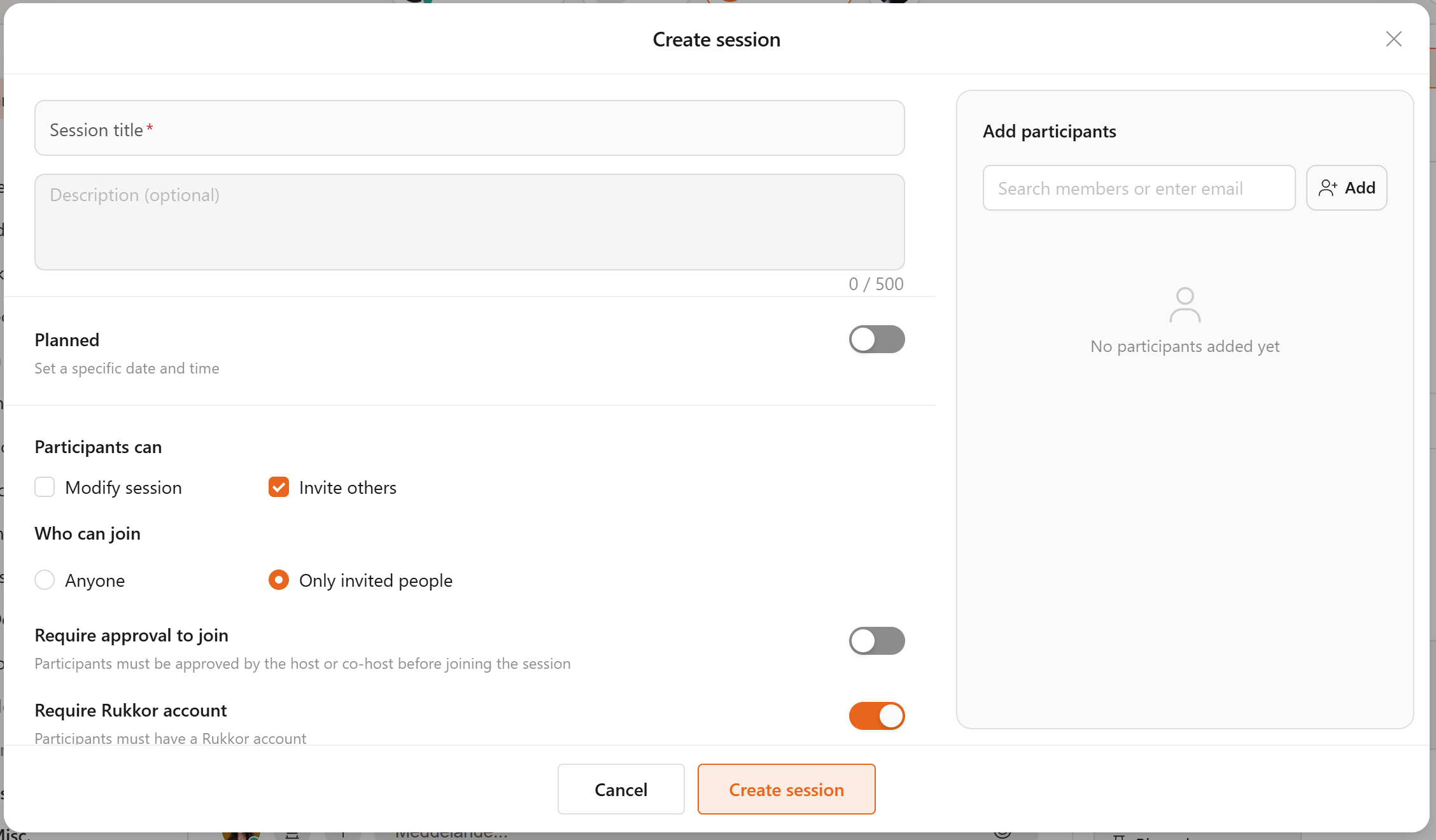1436x840 pixels.
Task: Close the Create session dialog
Action: [x=1393, y=39]
